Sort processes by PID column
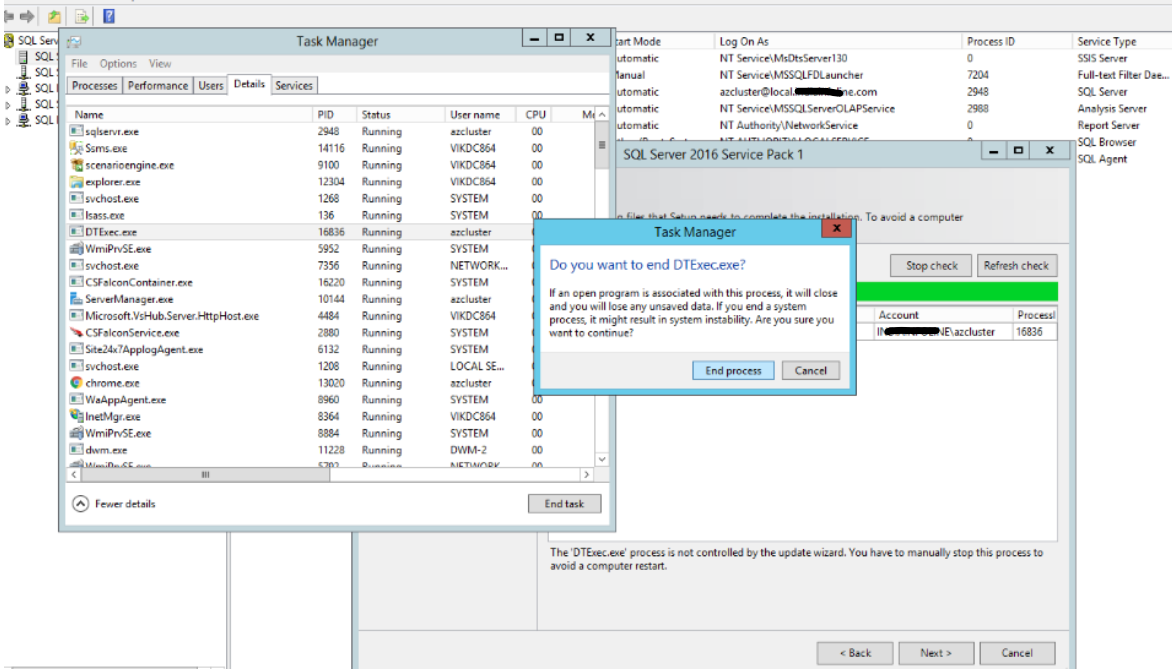Screen dimensions: 1172x672 (x=334, y=115)
